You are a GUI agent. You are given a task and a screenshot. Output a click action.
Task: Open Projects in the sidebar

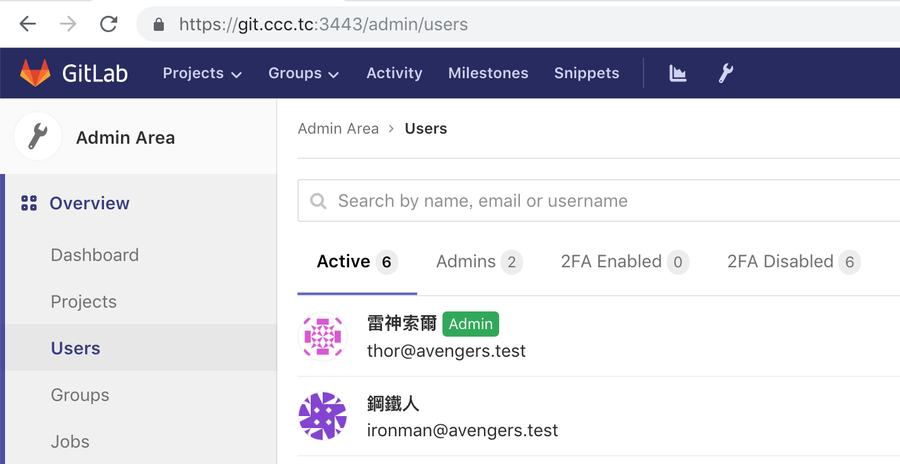click(84, 301)
